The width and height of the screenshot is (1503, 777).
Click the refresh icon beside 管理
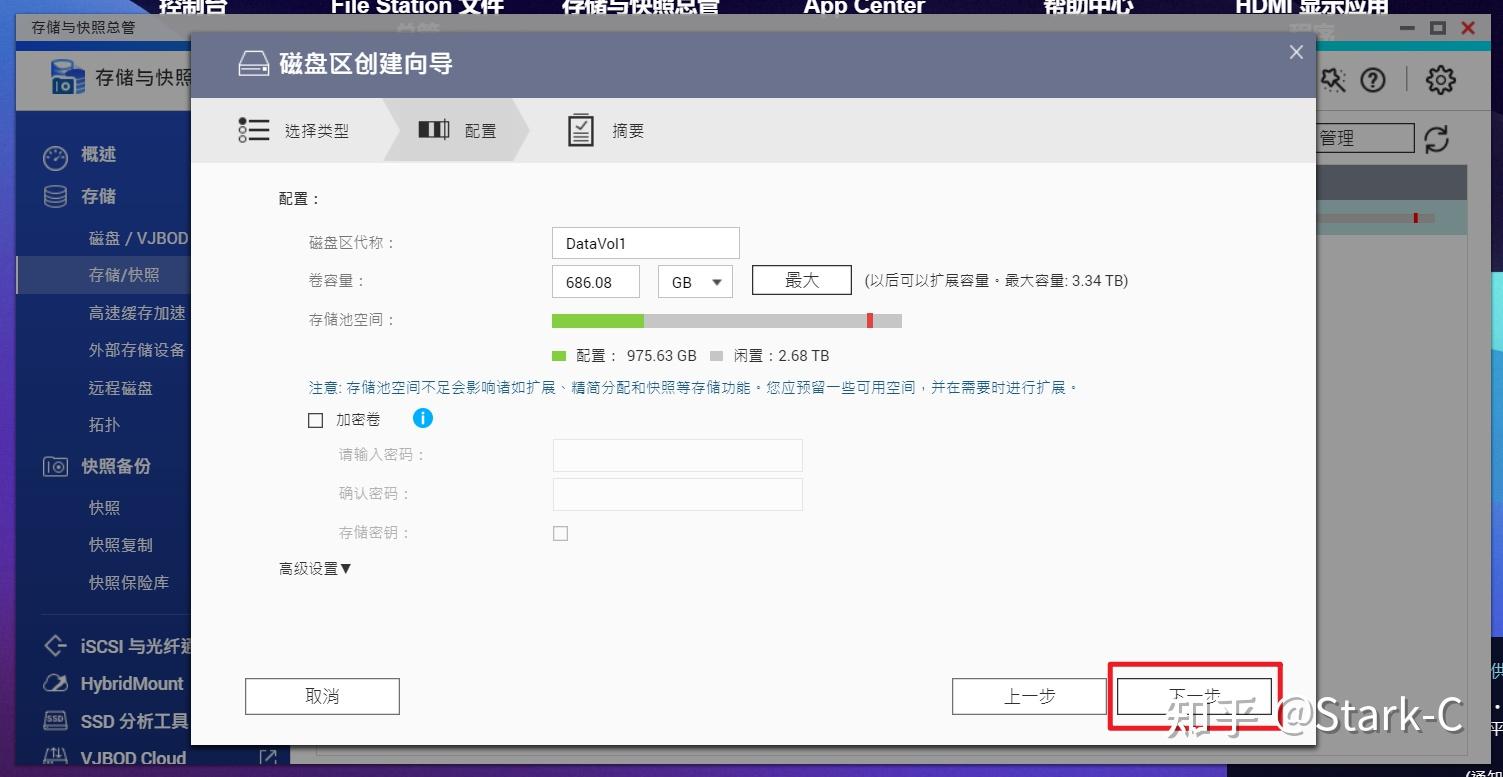tap(1437, 140)
